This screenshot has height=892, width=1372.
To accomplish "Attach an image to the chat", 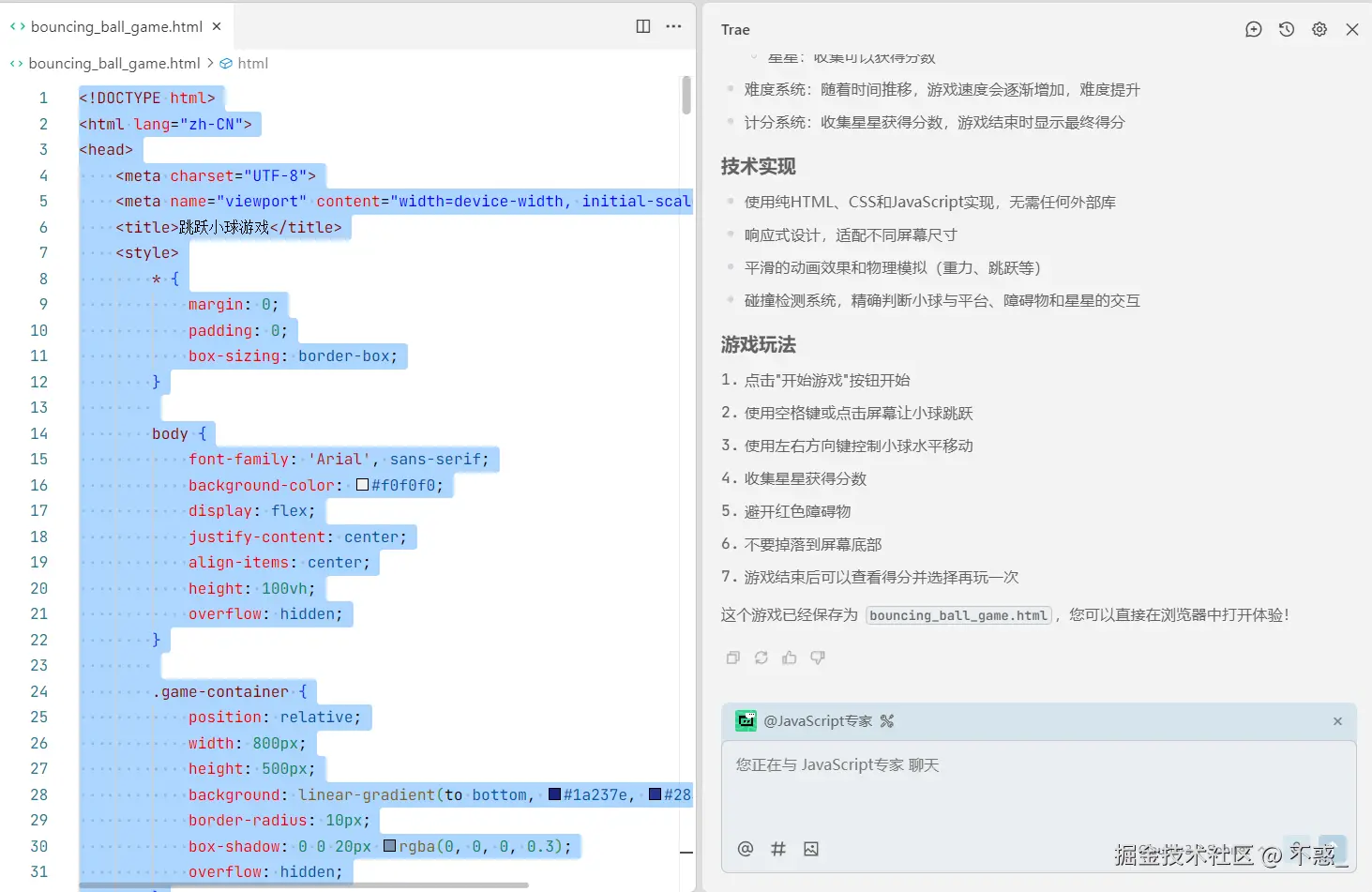I will tap(811, 849).
